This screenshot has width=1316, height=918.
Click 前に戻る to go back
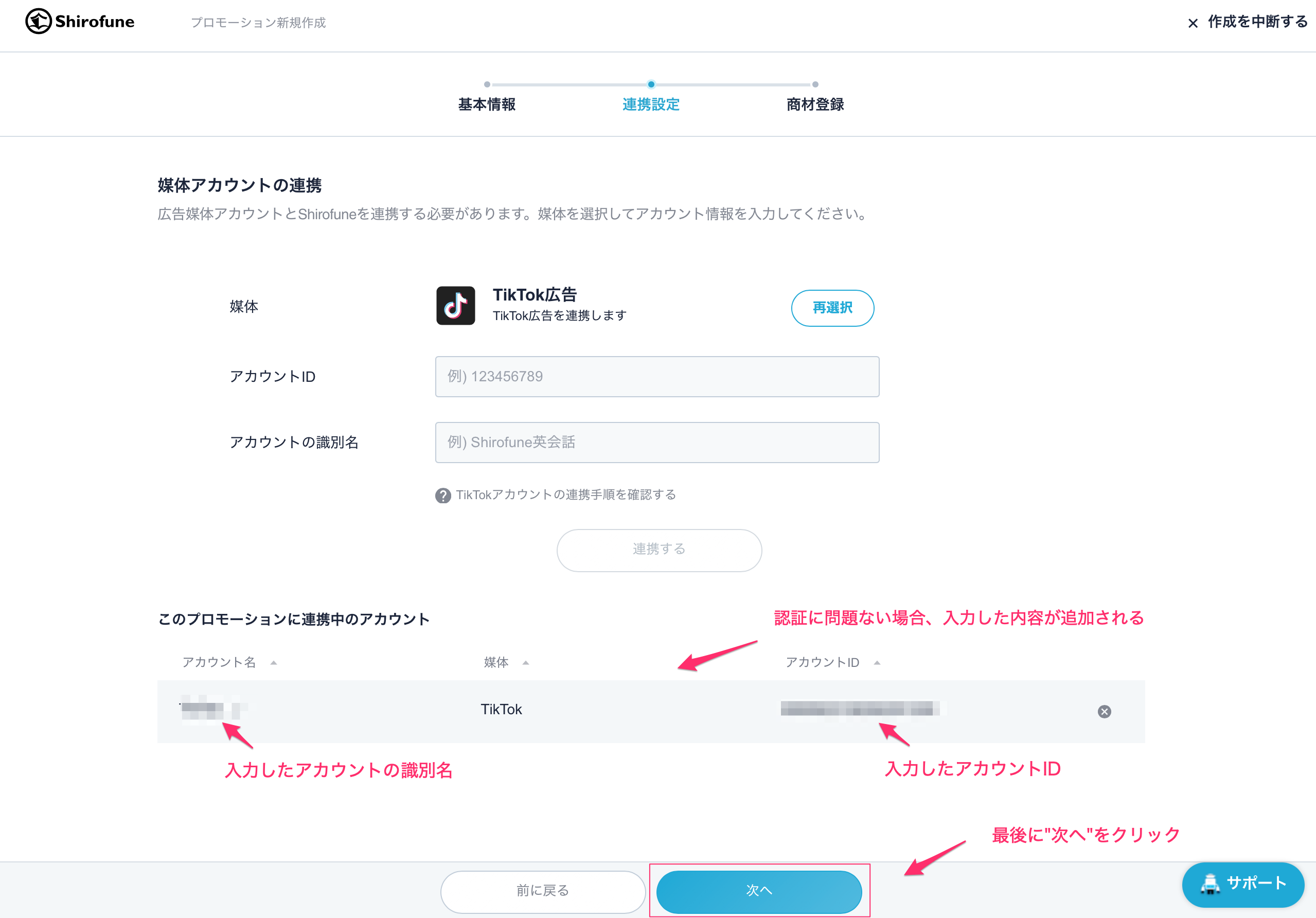[x=543, y=891]
